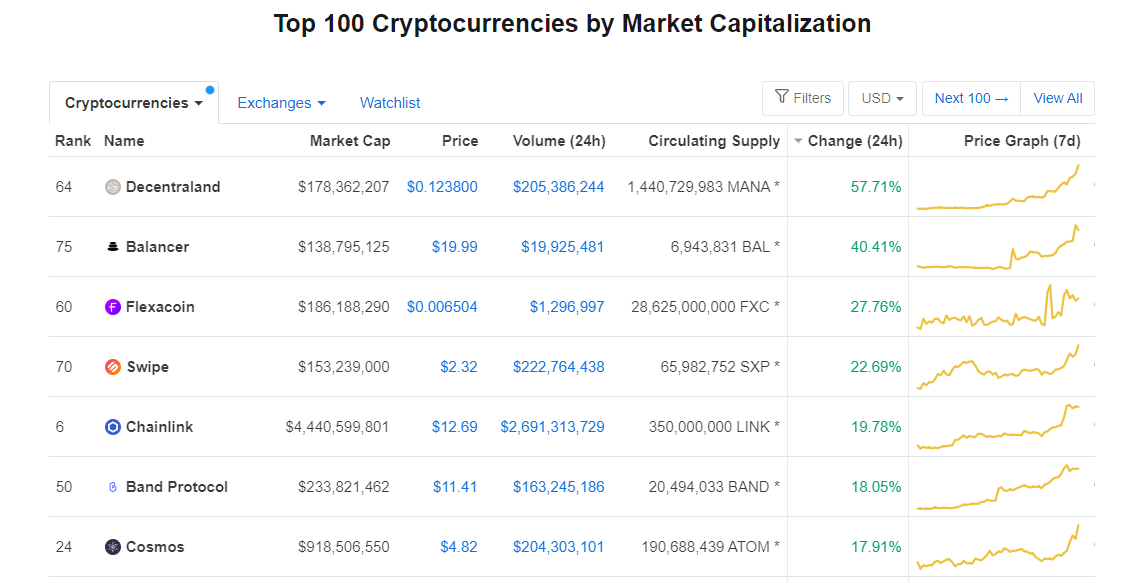Open the Flexacoin 7d price graph
This screenshot has width=1137, height=582.
click(x=998, y=307)
